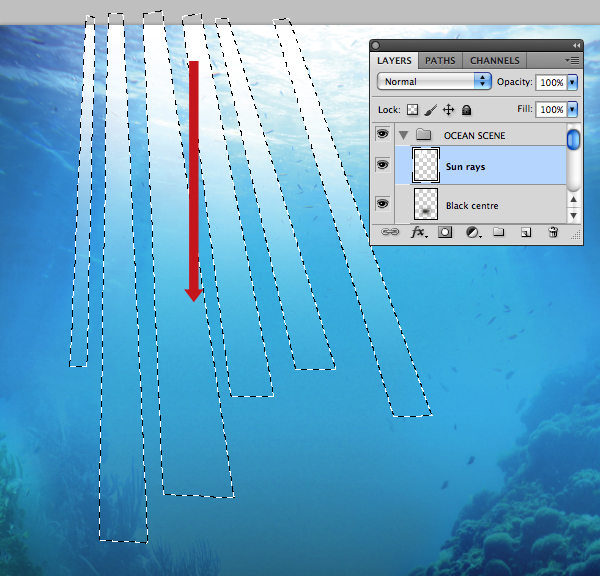
Task: Switch to the Paths tab
Action: tap(440, 60)
